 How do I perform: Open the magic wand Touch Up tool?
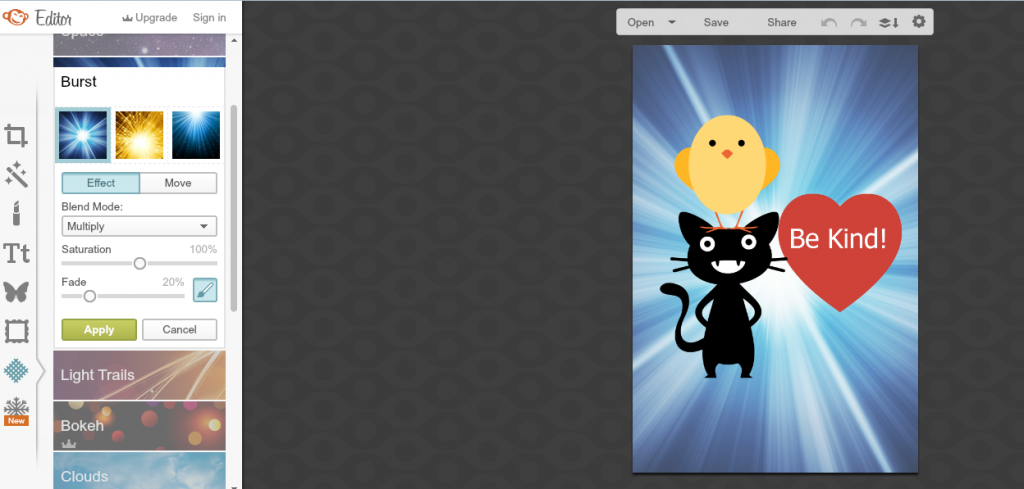[16, 175]
